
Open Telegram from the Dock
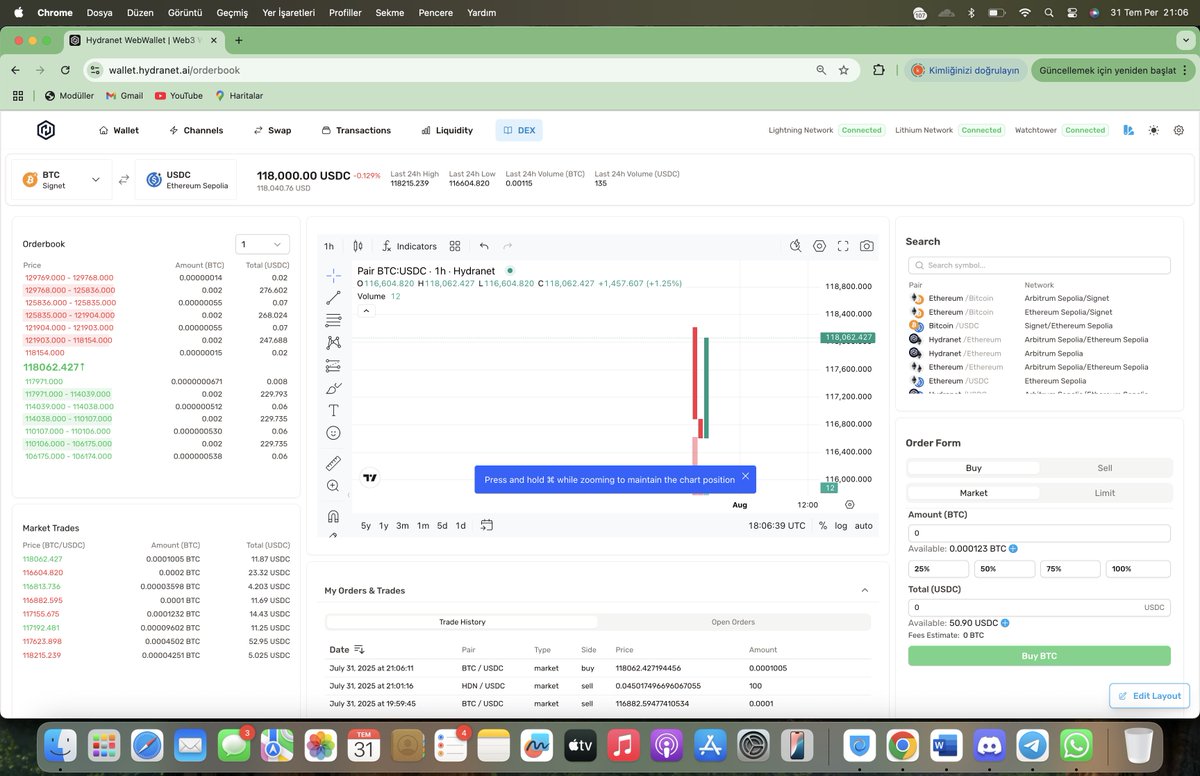pyautogui.click(x=1032, y=745)
